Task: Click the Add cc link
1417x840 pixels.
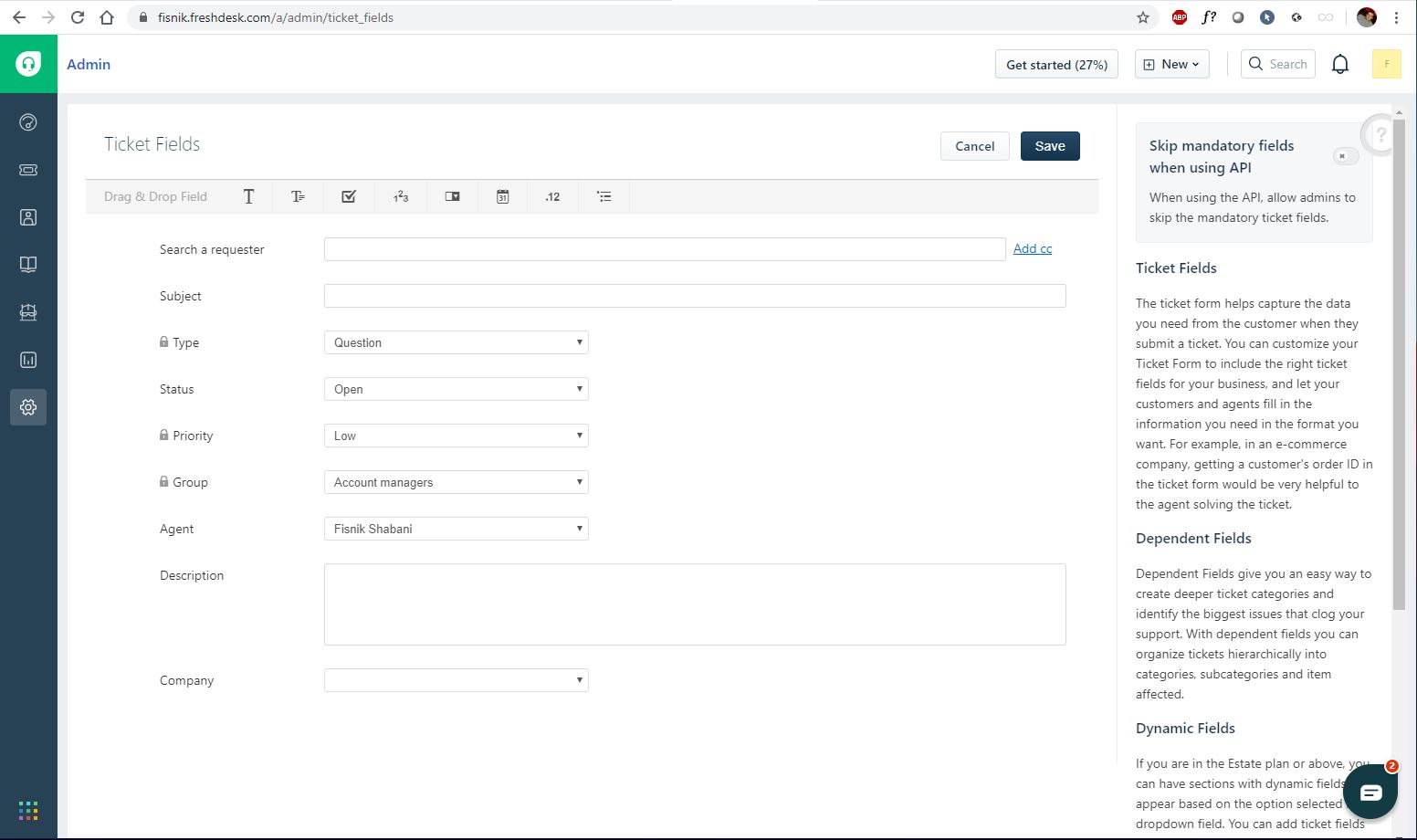Action: (x=1032, y=248)
